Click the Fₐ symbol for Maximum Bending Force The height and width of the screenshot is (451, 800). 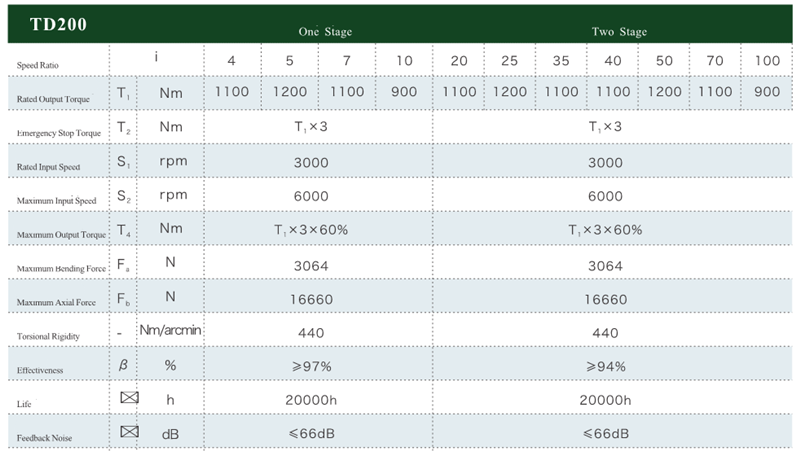coord(123,264)
